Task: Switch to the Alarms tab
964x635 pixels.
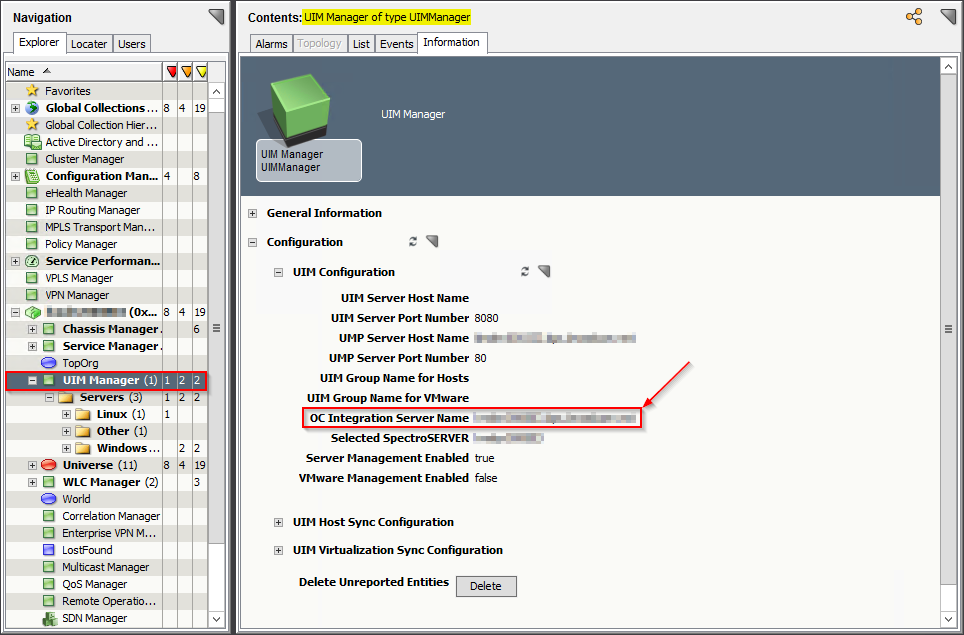Action: click(x=269, y=42)
